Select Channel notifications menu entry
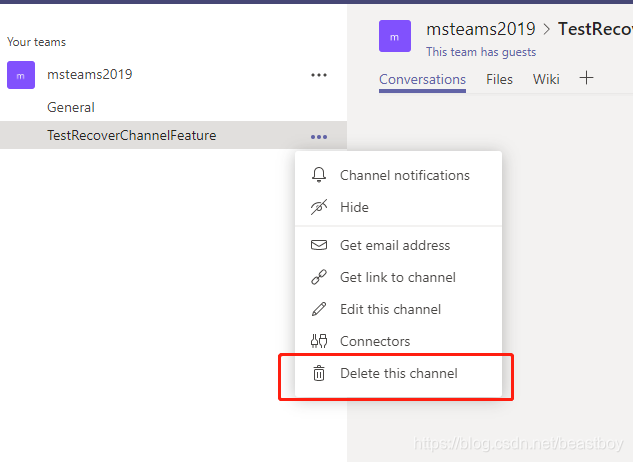The height and width of the screenshot is (462, 633). tap(398, 175)
